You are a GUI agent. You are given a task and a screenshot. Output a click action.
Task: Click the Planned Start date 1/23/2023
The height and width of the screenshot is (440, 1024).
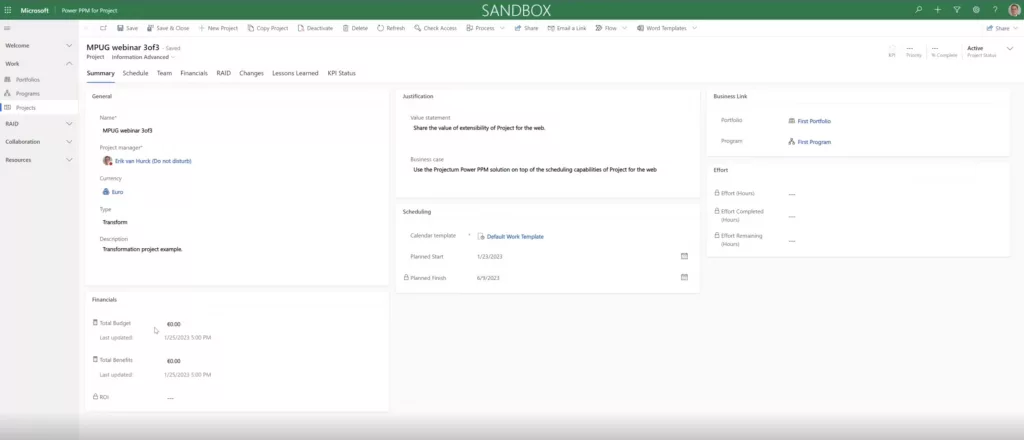click(490, 257)
